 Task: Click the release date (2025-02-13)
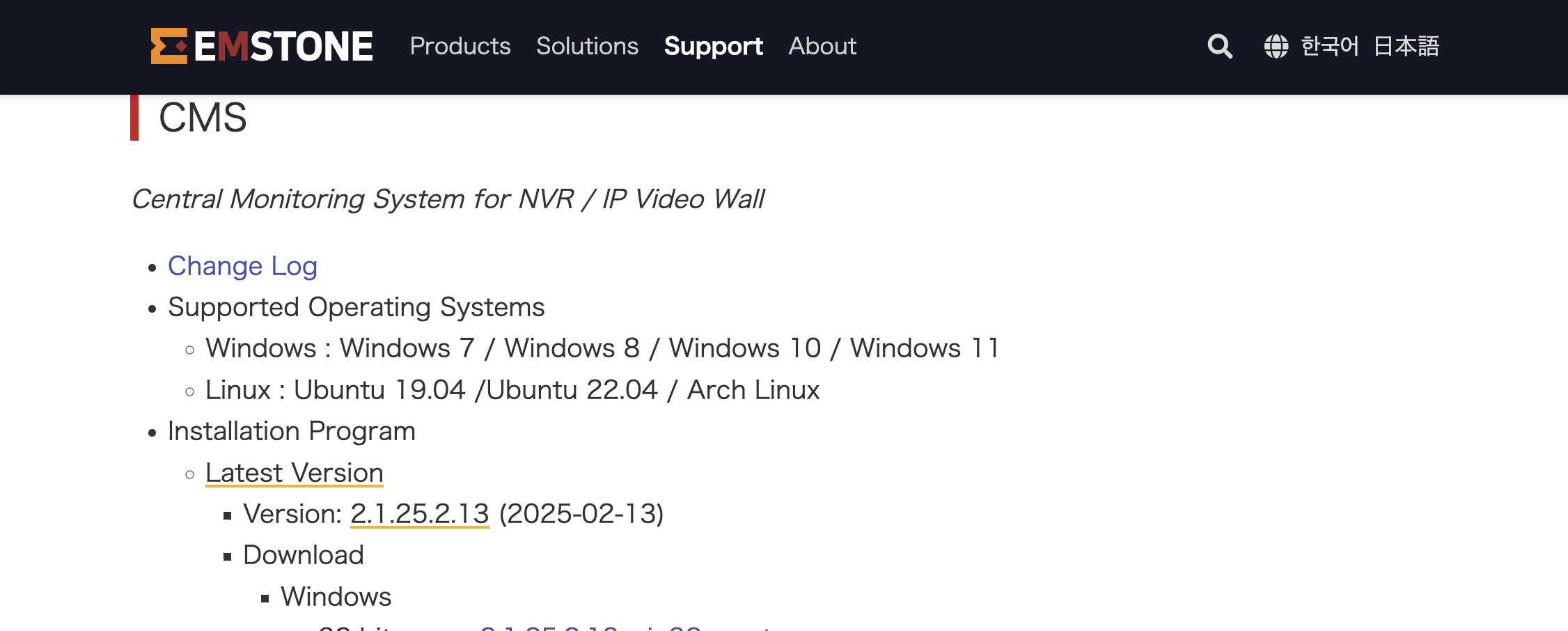point(581,514)
